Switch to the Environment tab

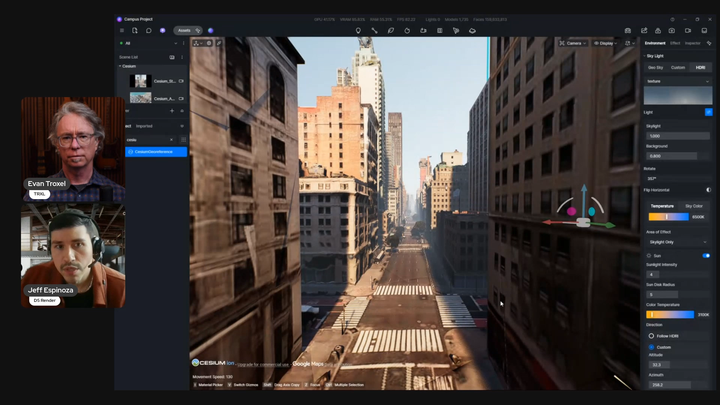(x=655, y=43)
